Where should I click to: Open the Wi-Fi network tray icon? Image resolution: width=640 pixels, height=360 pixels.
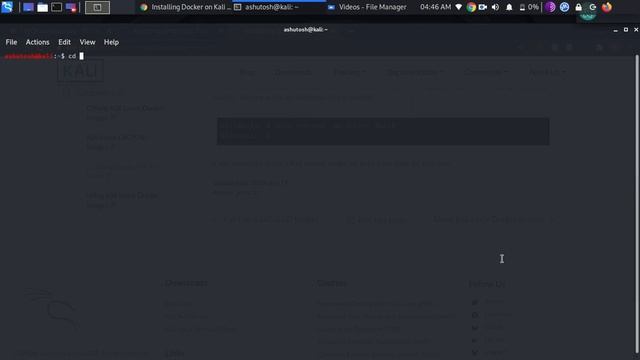(459, 7)
